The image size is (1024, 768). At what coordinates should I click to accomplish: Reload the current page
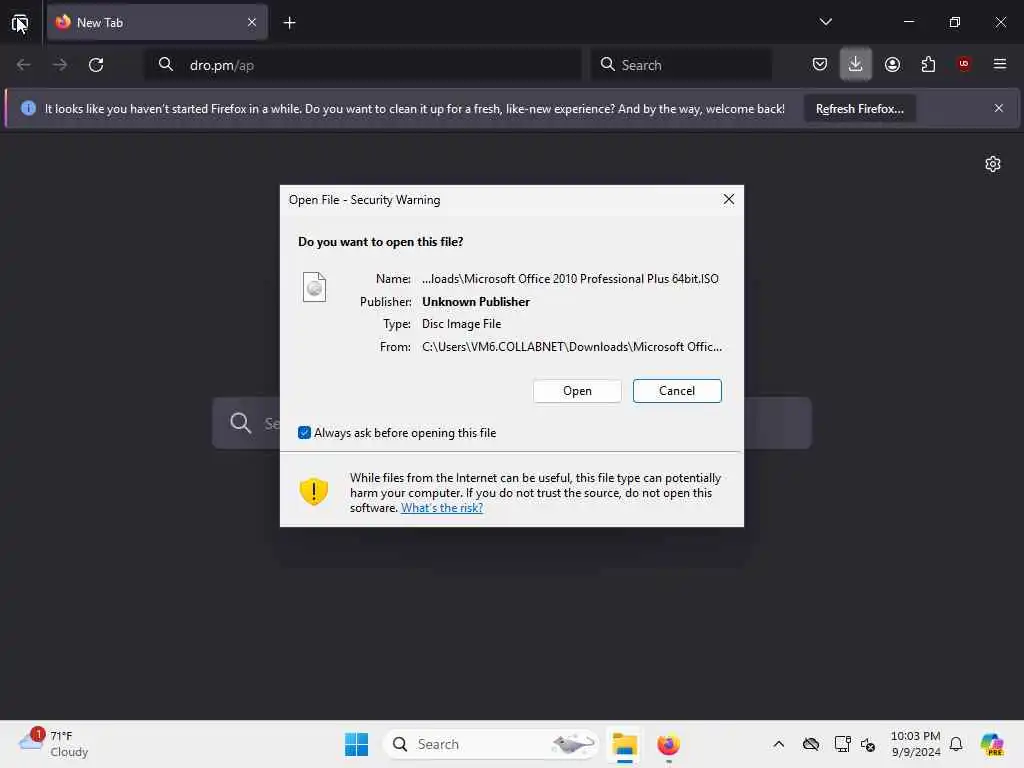(96, 65)
